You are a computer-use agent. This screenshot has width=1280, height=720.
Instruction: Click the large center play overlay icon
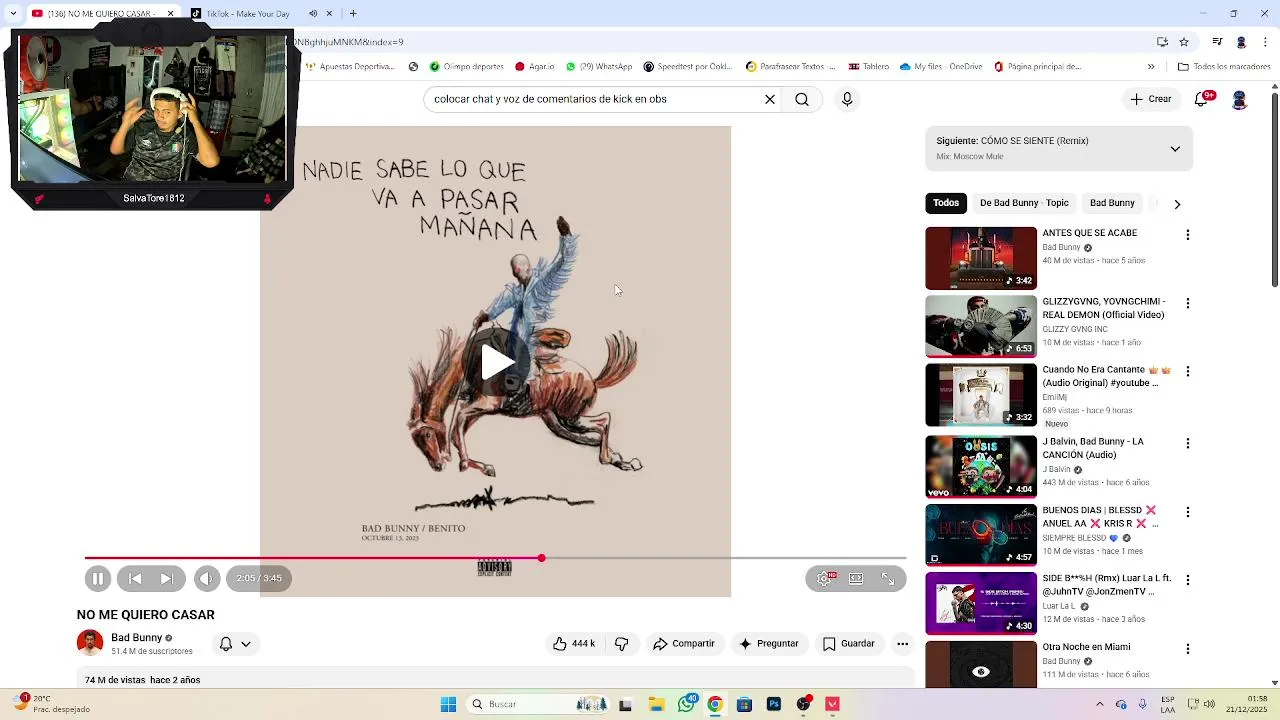pos(496,362)
